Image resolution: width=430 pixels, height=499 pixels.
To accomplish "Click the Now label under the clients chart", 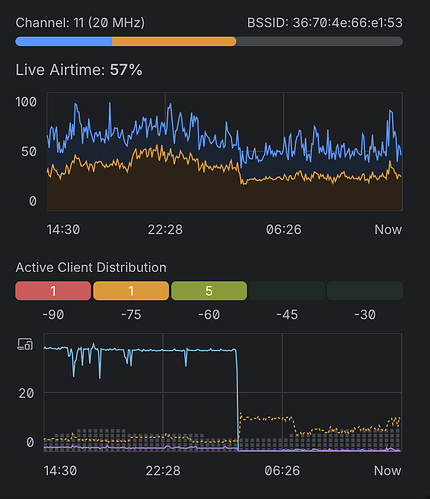I will click(387, 471).
